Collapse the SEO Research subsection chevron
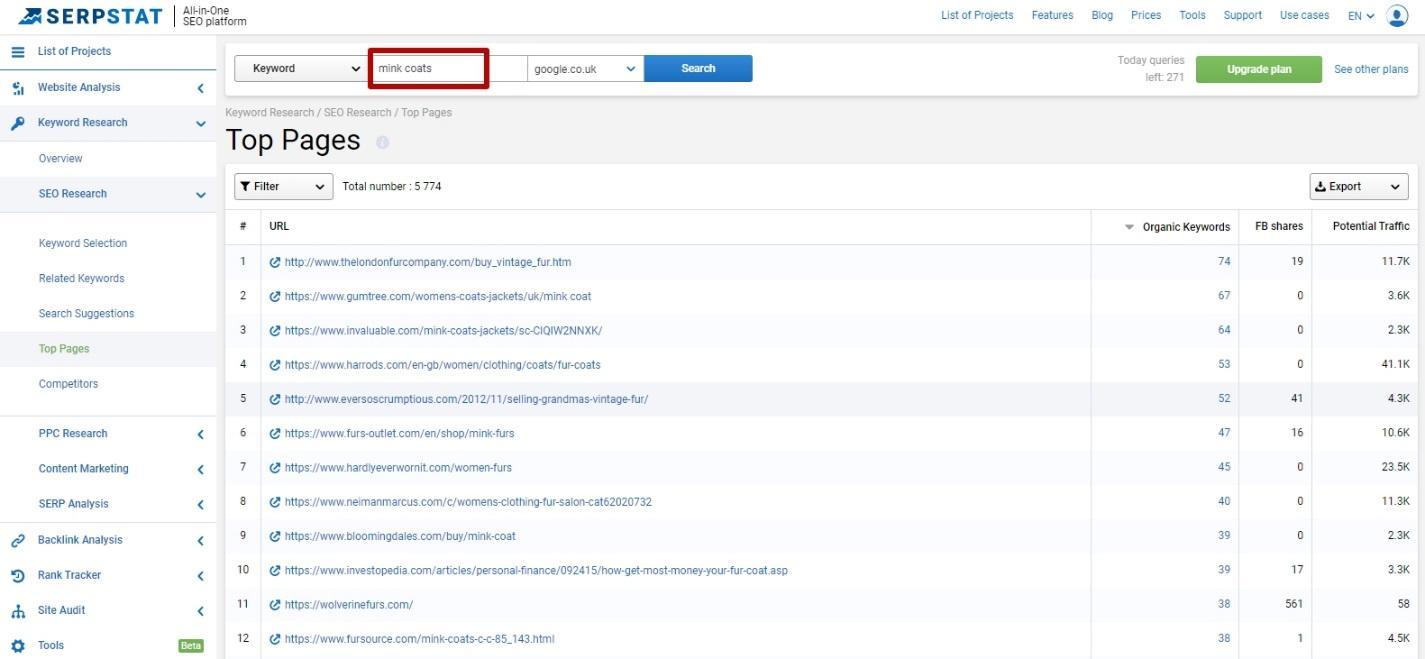This screenshot has height=659, width=1425. click(x=200, y=195)
